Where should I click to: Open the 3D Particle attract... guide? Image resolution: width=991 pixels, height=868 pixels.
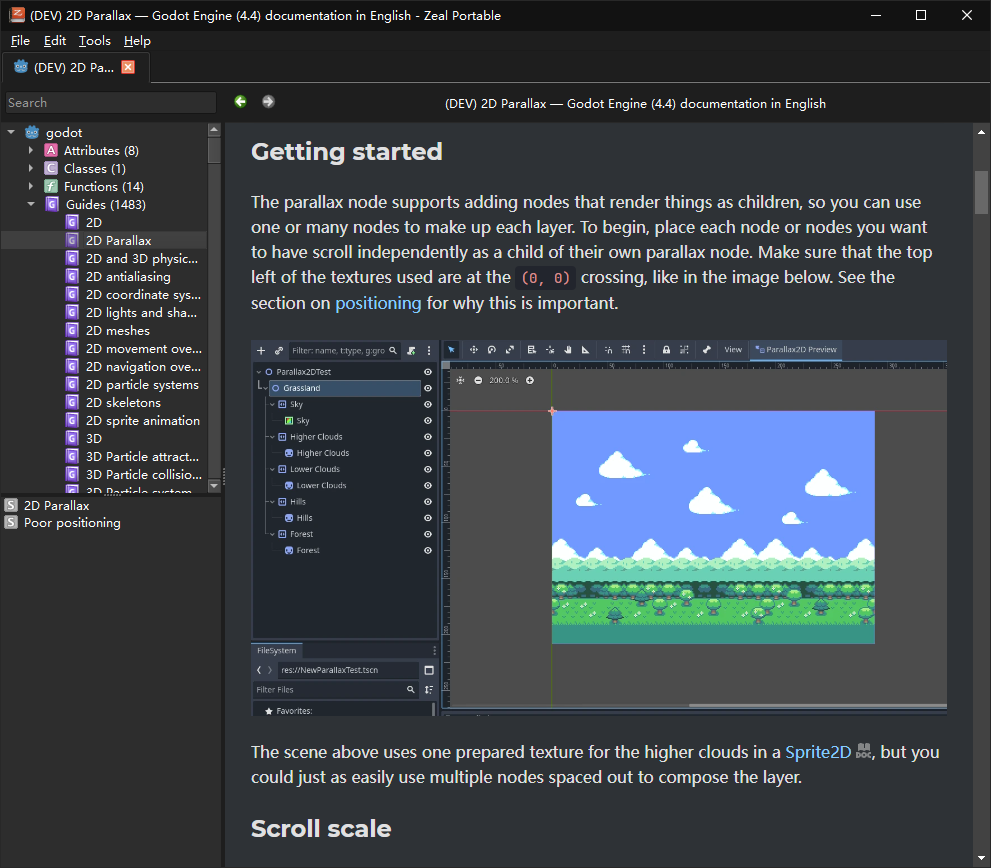click(142, 456)
